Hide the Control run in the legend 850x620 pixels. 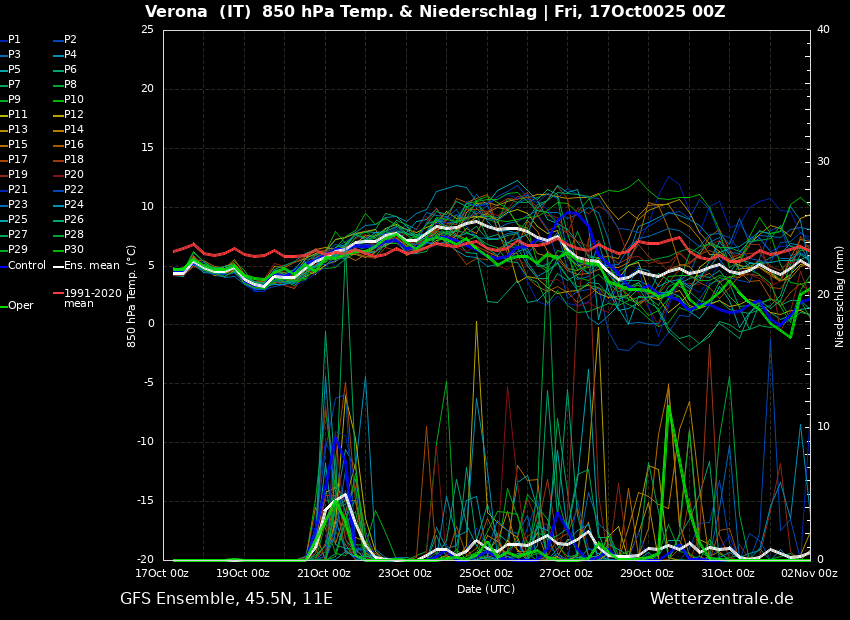[x=27, y=265]
